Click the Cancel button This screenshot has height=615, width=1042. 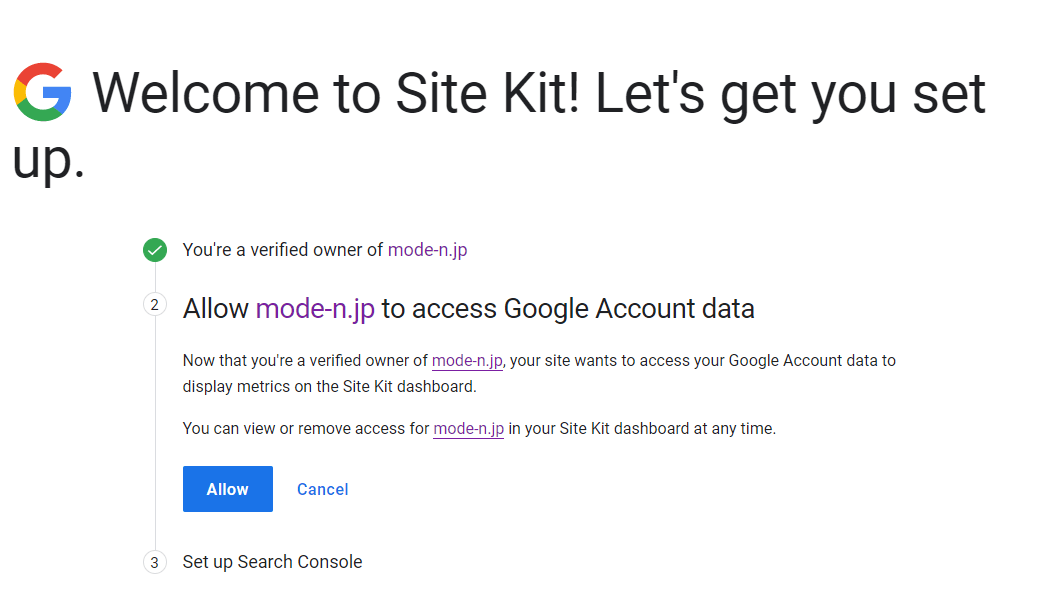322,489
